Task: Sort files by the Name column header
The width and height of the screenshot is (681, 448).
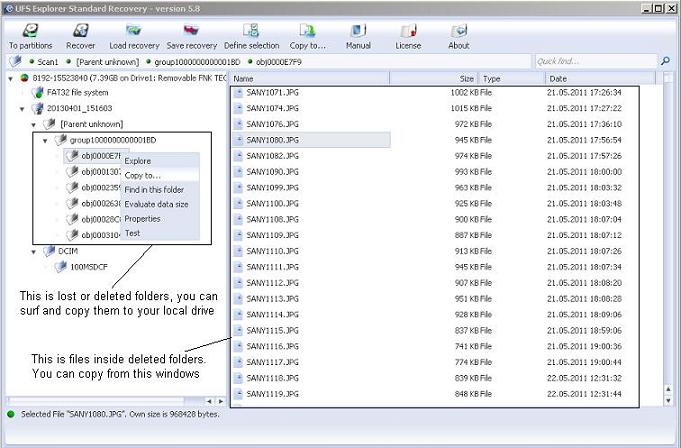Action: click(x=243, y=78)
